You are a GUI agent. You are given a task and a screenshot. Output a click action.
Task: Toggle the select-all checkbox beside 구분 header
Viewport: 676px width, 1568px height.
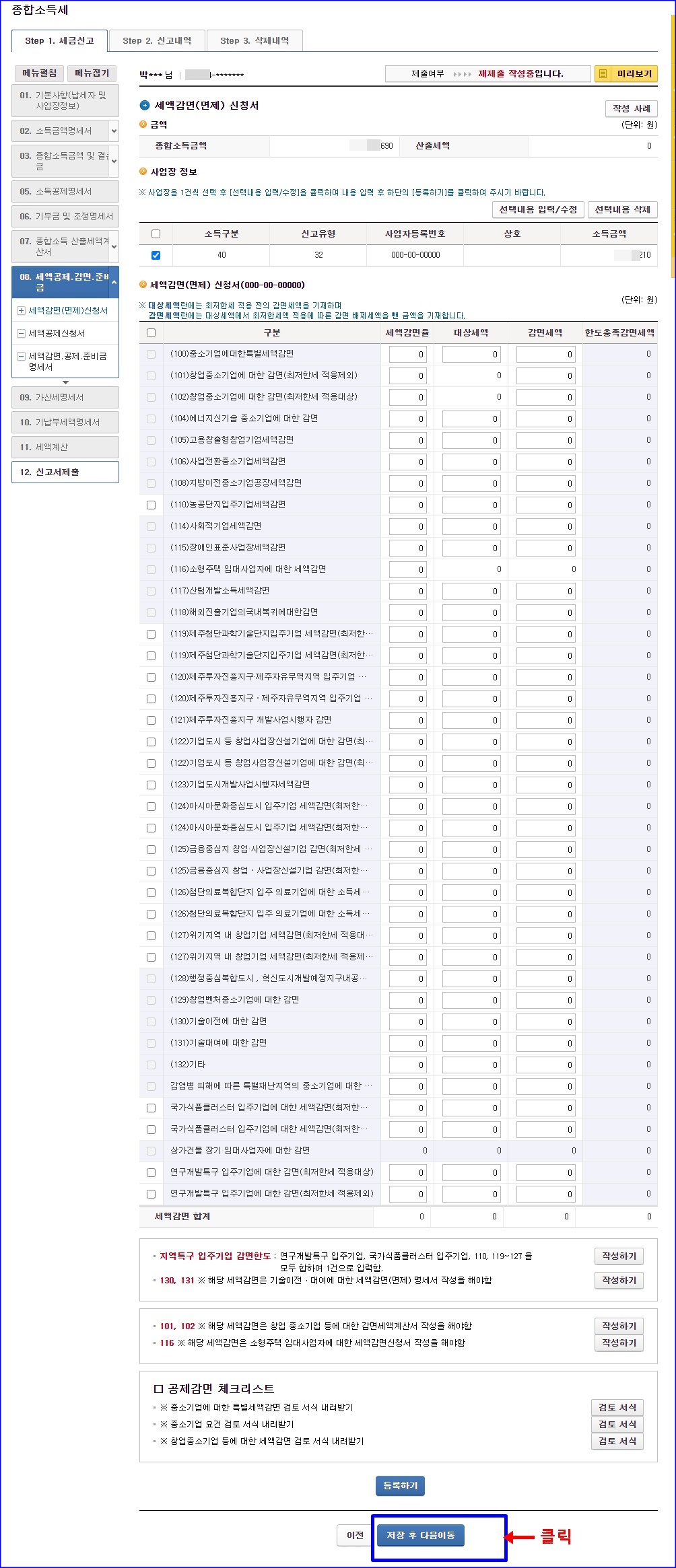coord(151,333)
